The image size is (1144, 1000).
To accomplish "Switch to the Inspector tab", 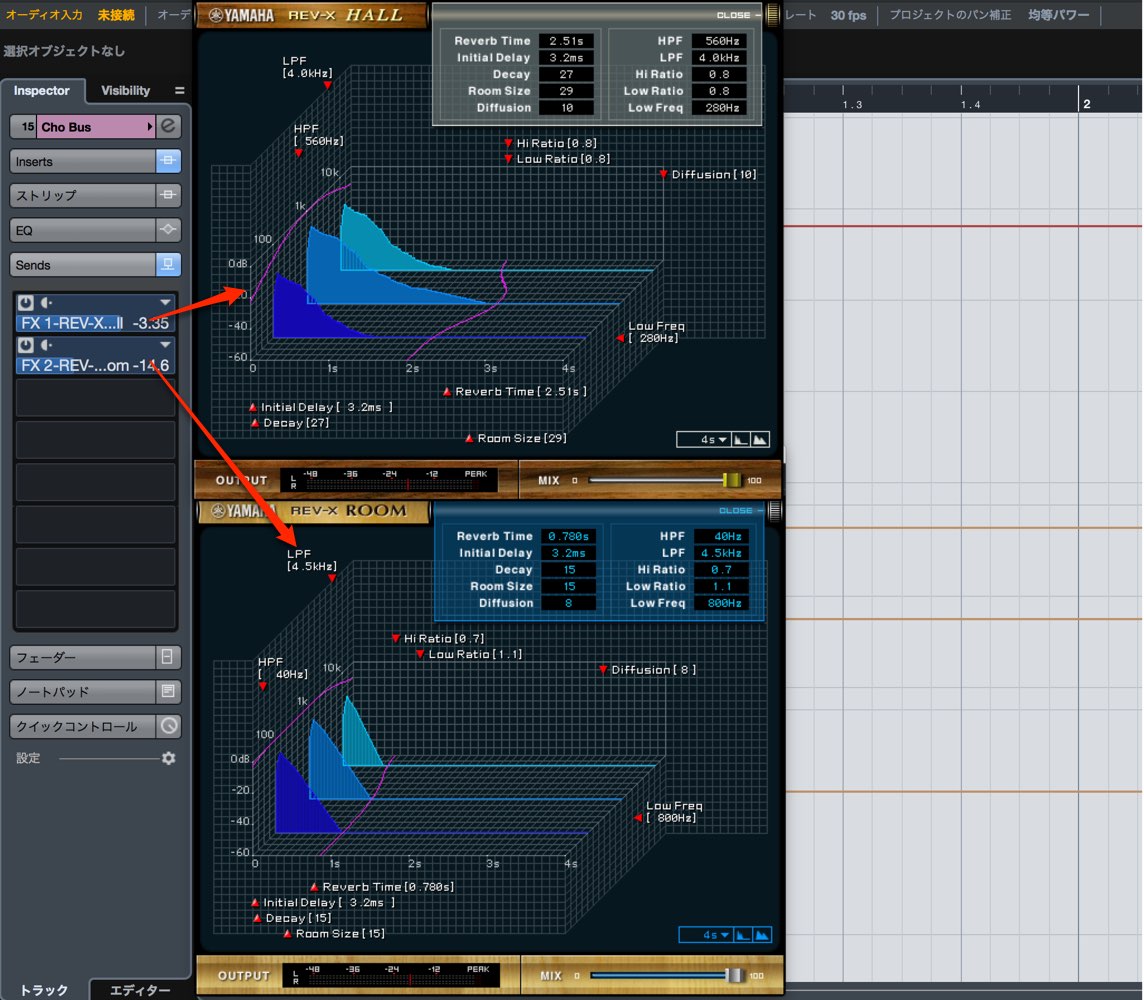I will click(x=42, y=90).
